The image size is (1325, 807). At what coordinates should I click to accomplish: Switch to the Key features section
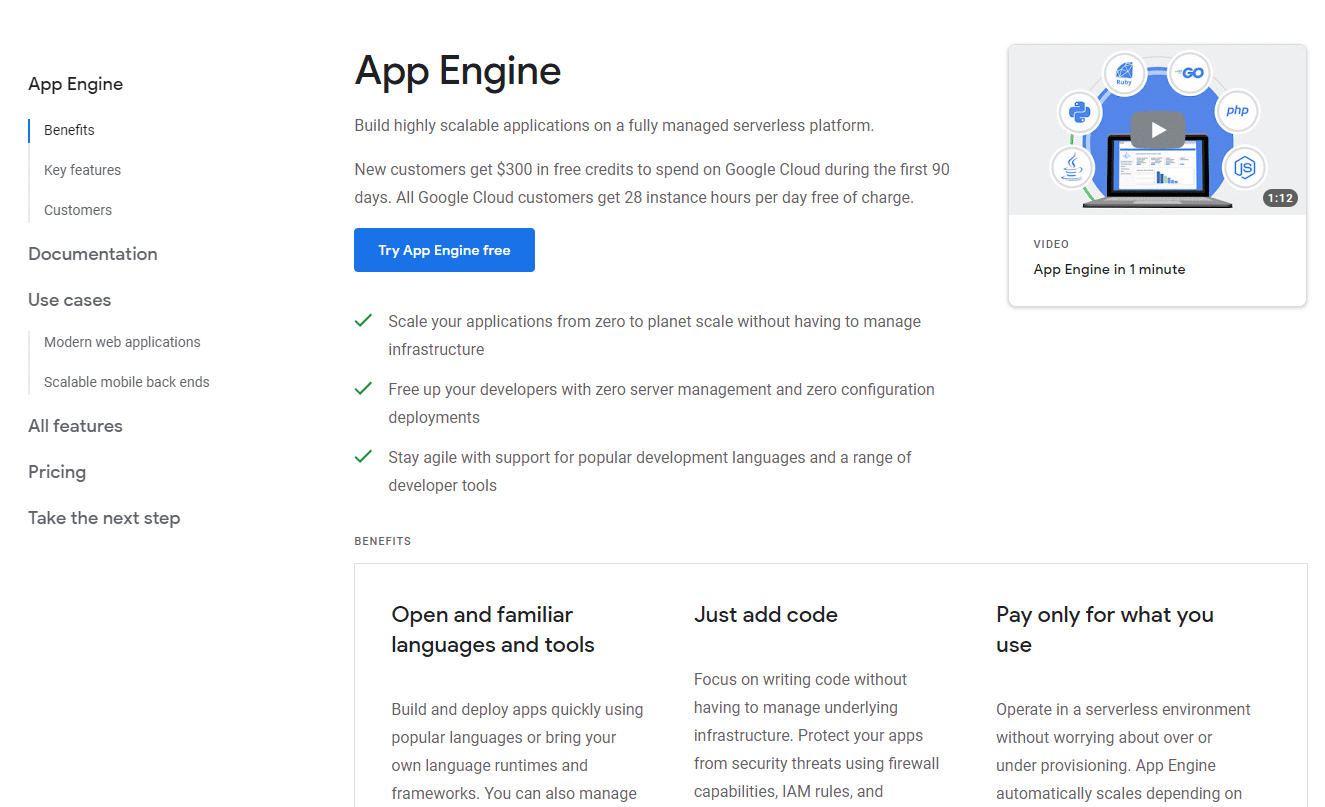pos(82,169)
